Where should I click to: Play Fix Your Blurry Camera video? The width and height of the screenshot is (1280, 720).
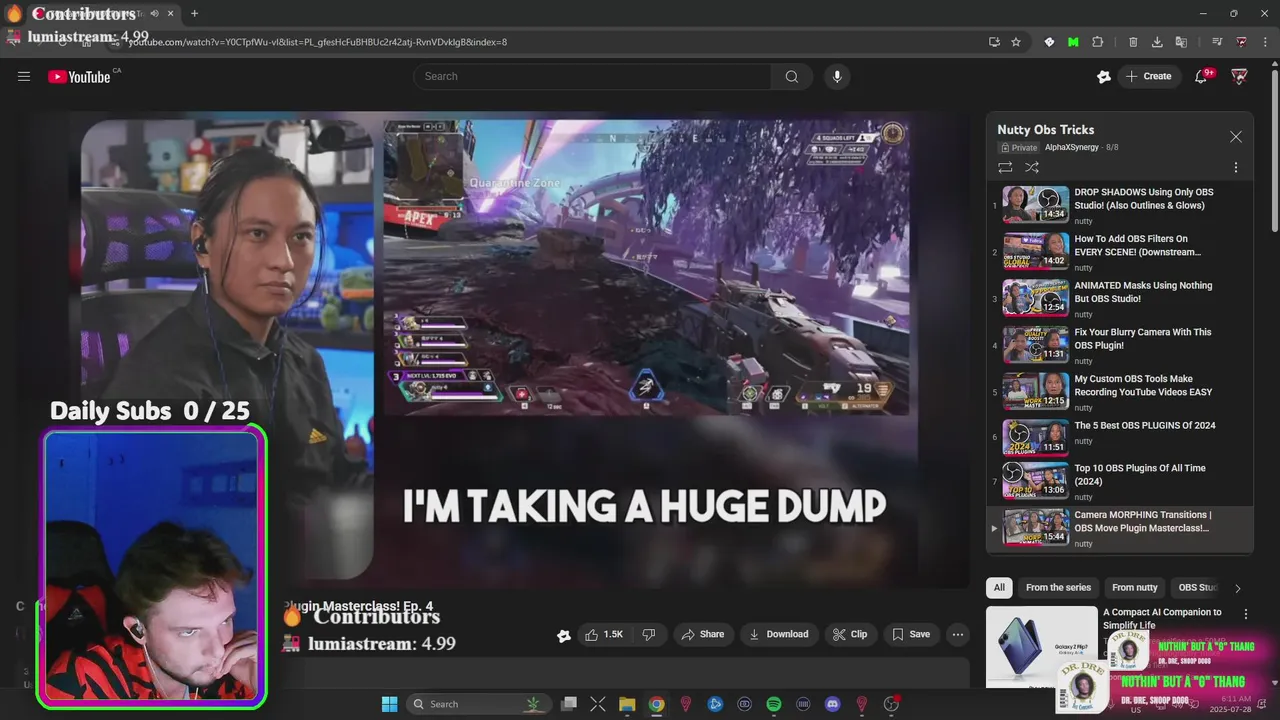[1118, 345]
